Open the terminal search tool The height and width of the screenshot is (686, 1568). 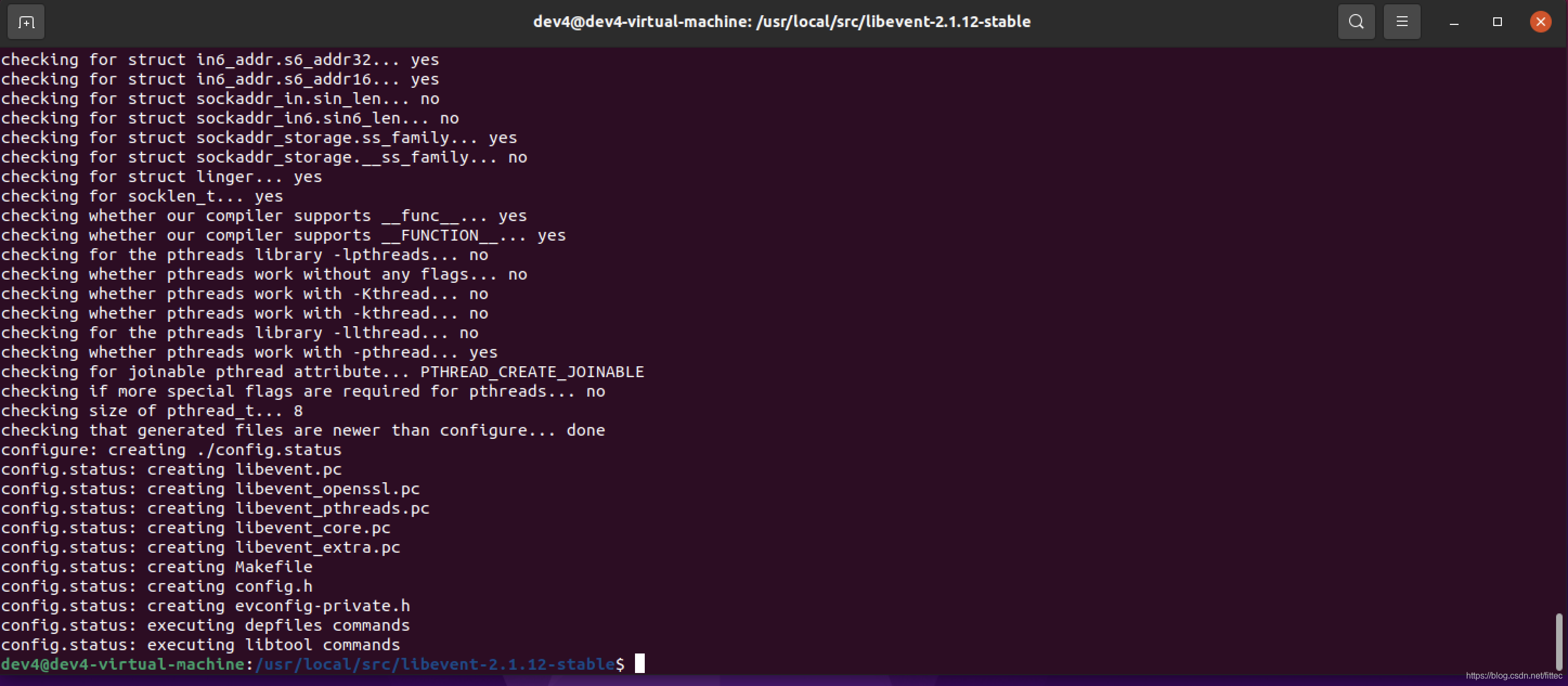tap(1356, 23)
